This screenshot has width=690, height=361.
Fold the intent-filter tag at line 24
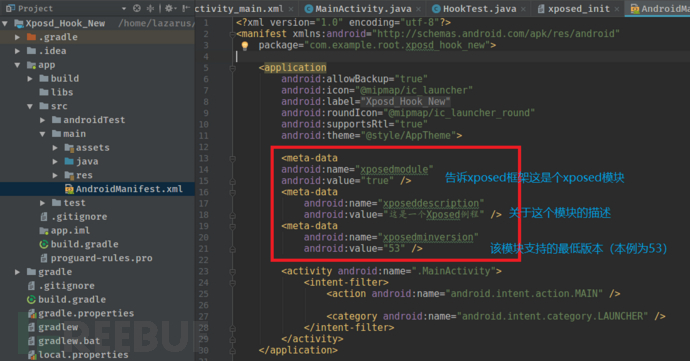point(232,283)
